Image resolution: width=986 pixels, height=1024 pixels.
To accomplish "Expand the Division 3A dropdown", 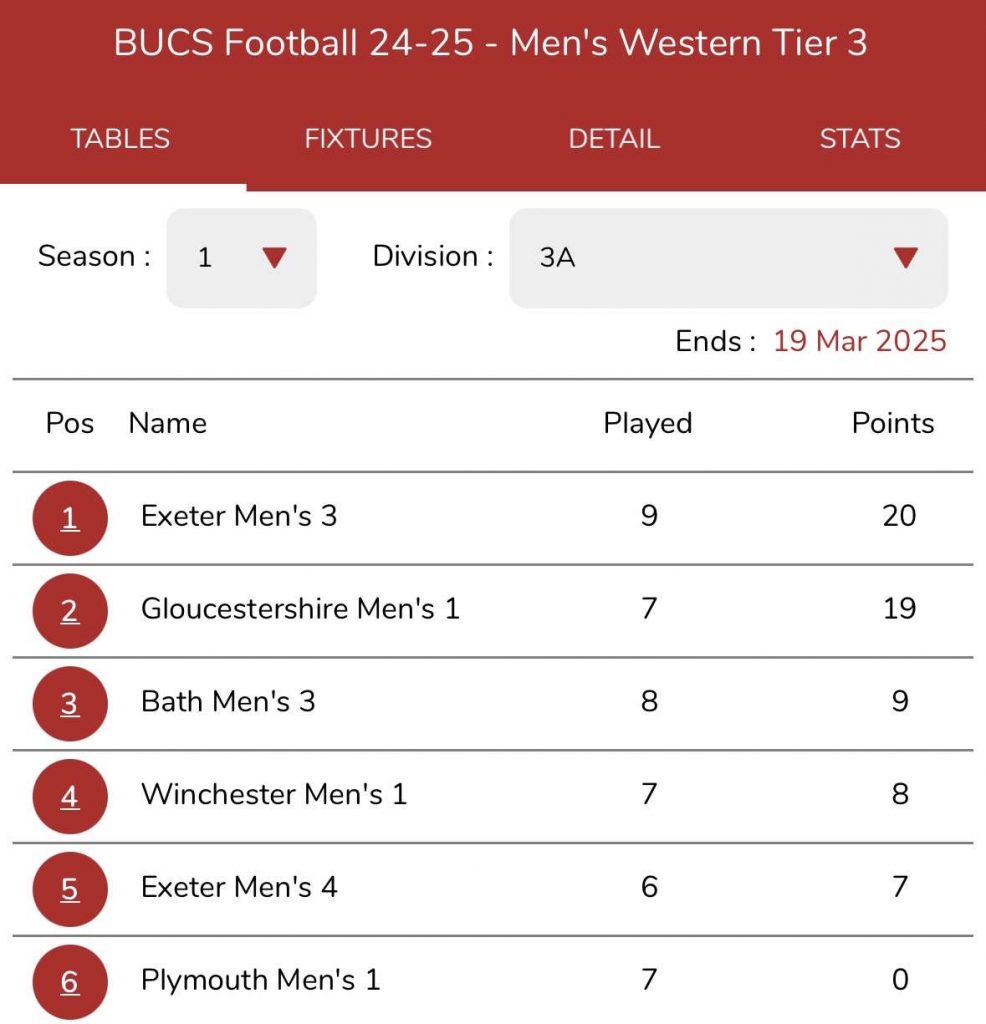I will 728,258.
